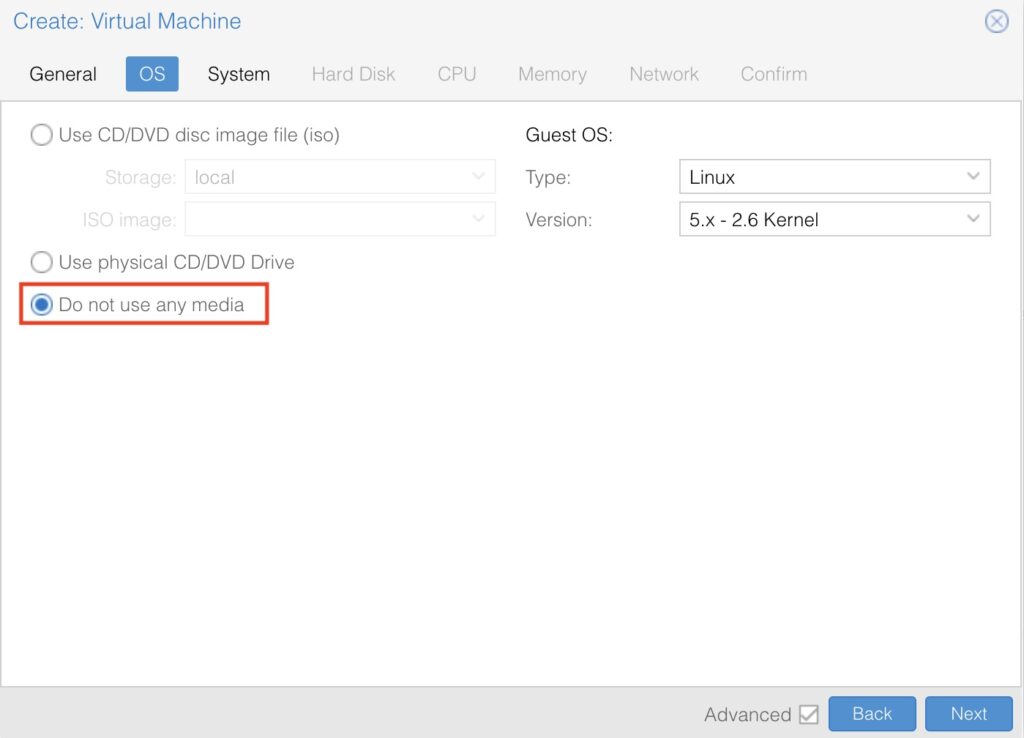Close the Create Virtual Machine dialog
Image resolution: width=1024 pixels, height=738 pixels.
pos(997,22)
